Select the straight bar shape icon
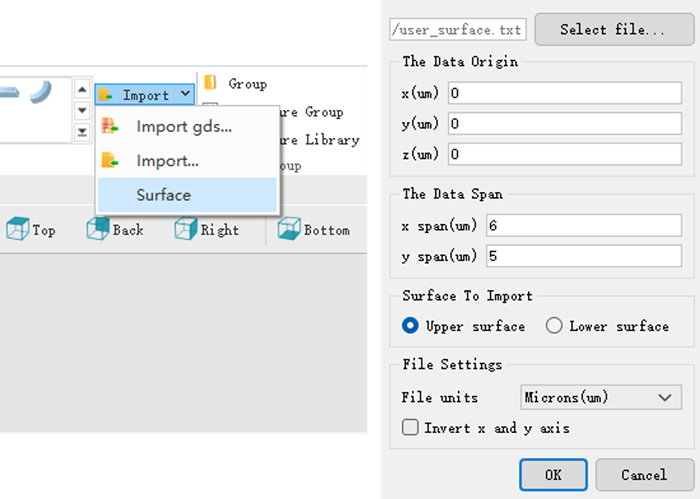Screen dimensions: 700x499 pyautogui.click(x=9, y=92)
